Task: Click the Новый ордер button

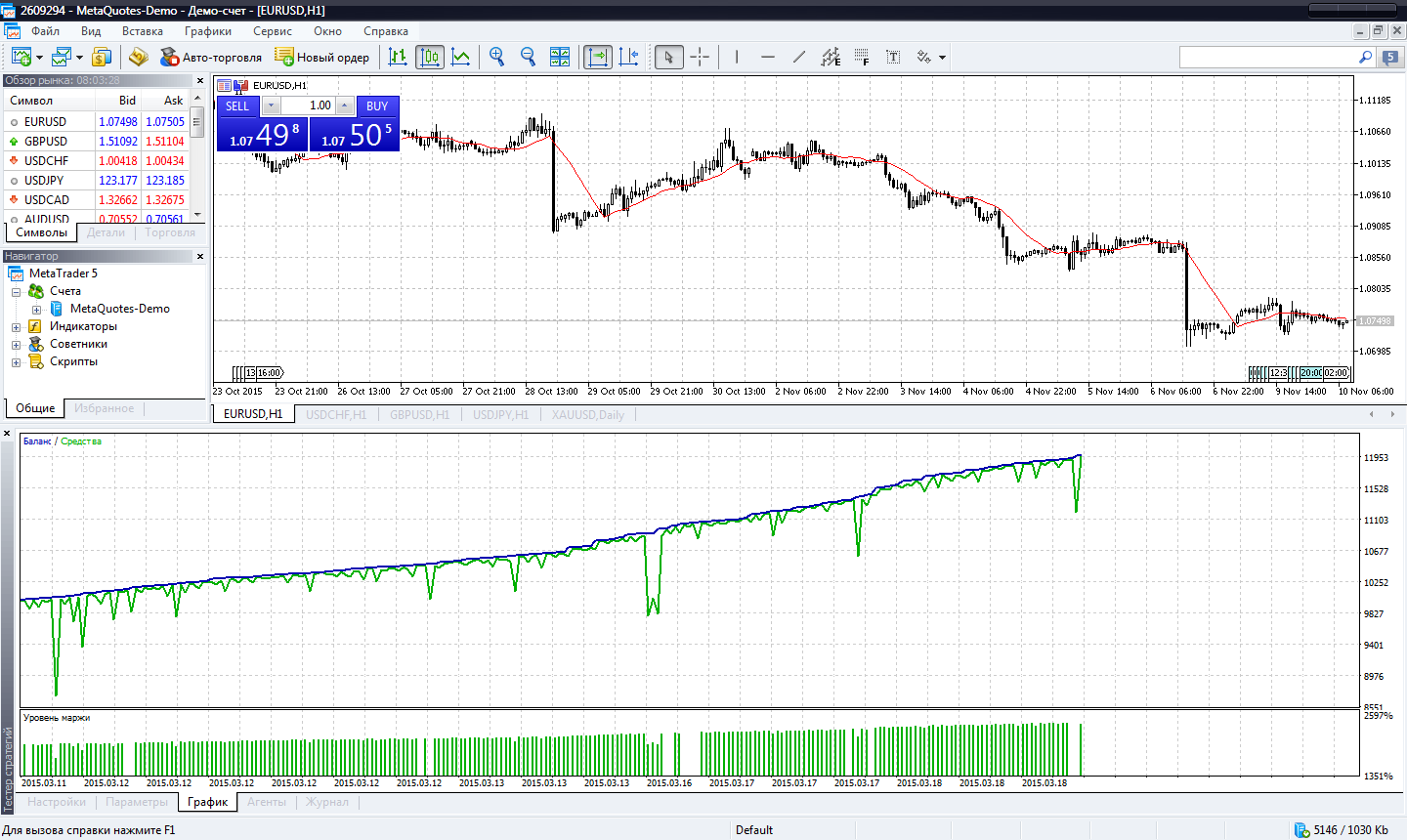Action: pos(322,57)
